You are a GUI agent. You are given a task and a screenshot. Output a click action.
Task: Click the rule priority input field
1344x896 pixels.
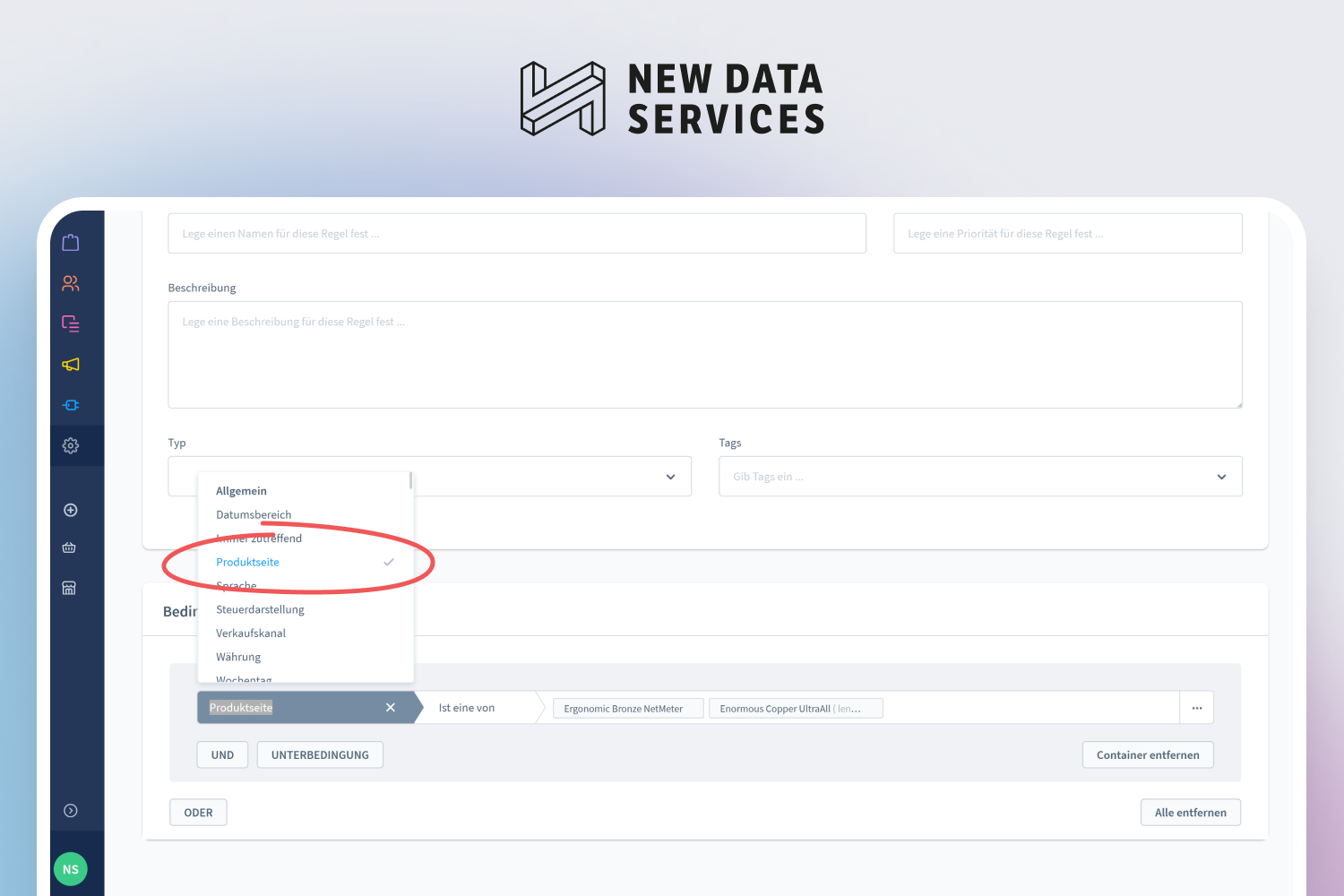point(1068,233)
